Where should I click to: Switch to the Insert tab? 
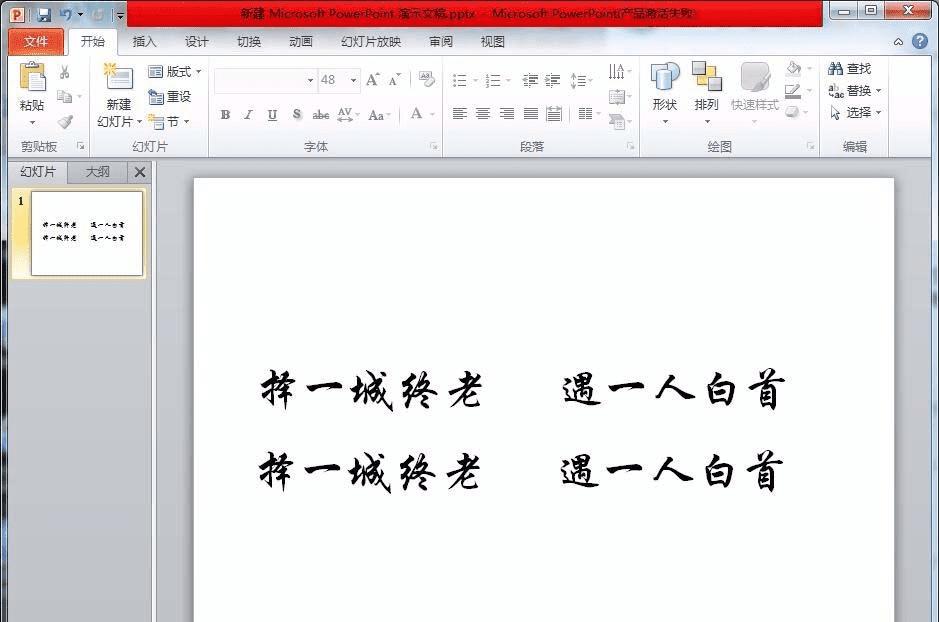click(144, 41)
